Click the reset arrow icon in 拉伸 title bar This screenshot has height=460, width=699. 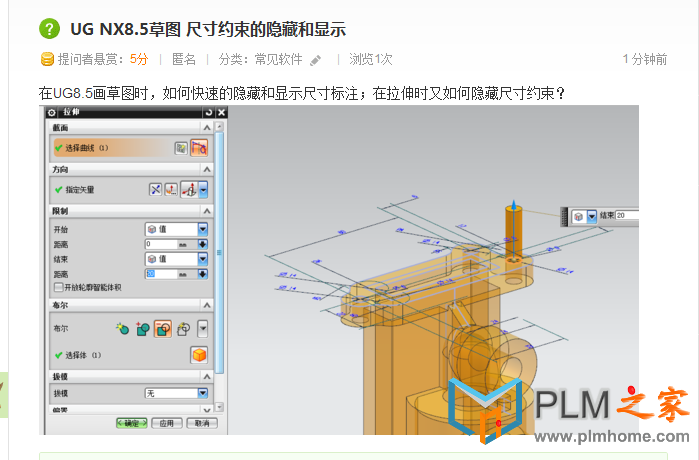pos(209,112)
